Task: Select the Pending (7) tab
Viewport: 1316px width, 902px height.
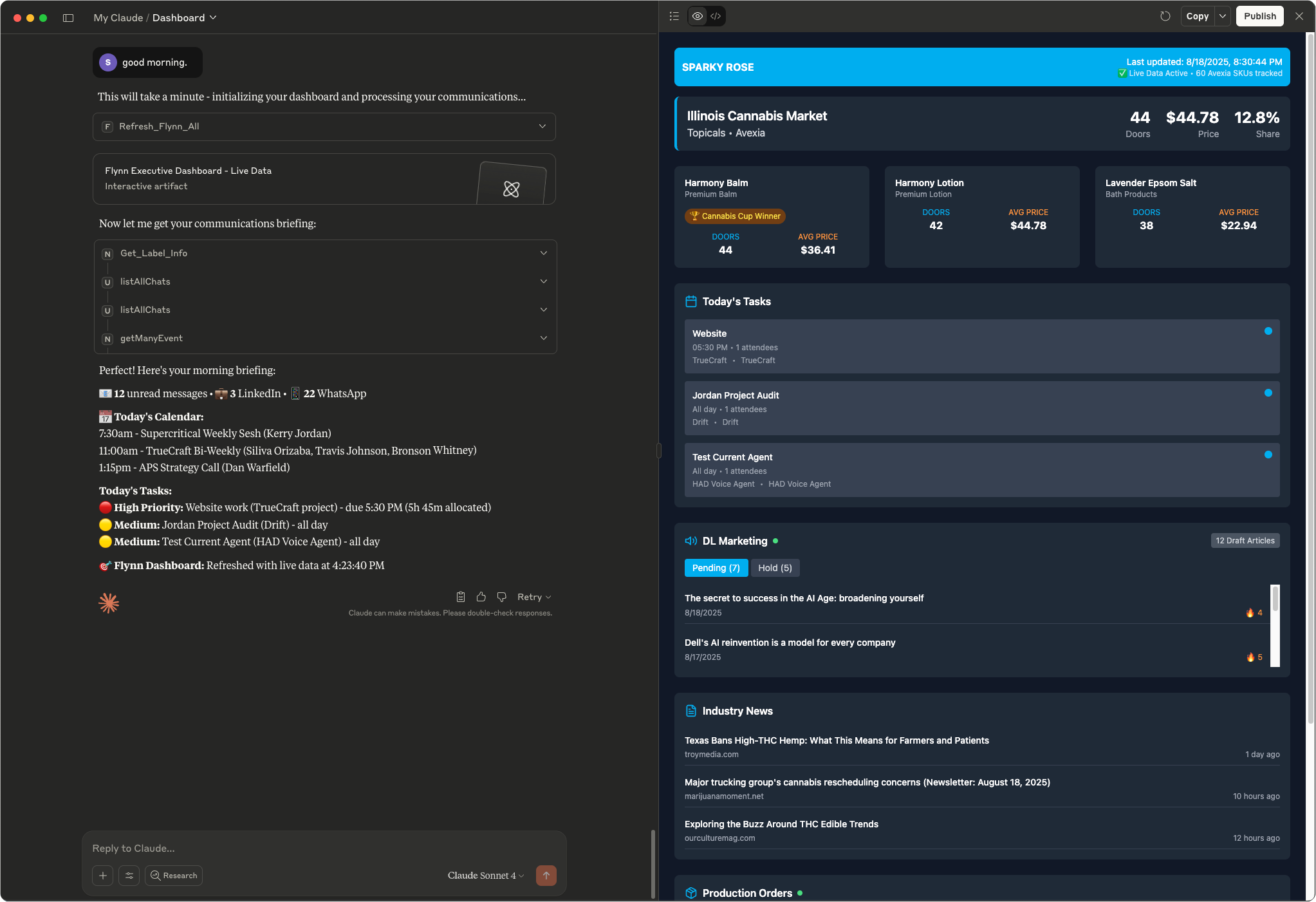Action: [716, 568]
